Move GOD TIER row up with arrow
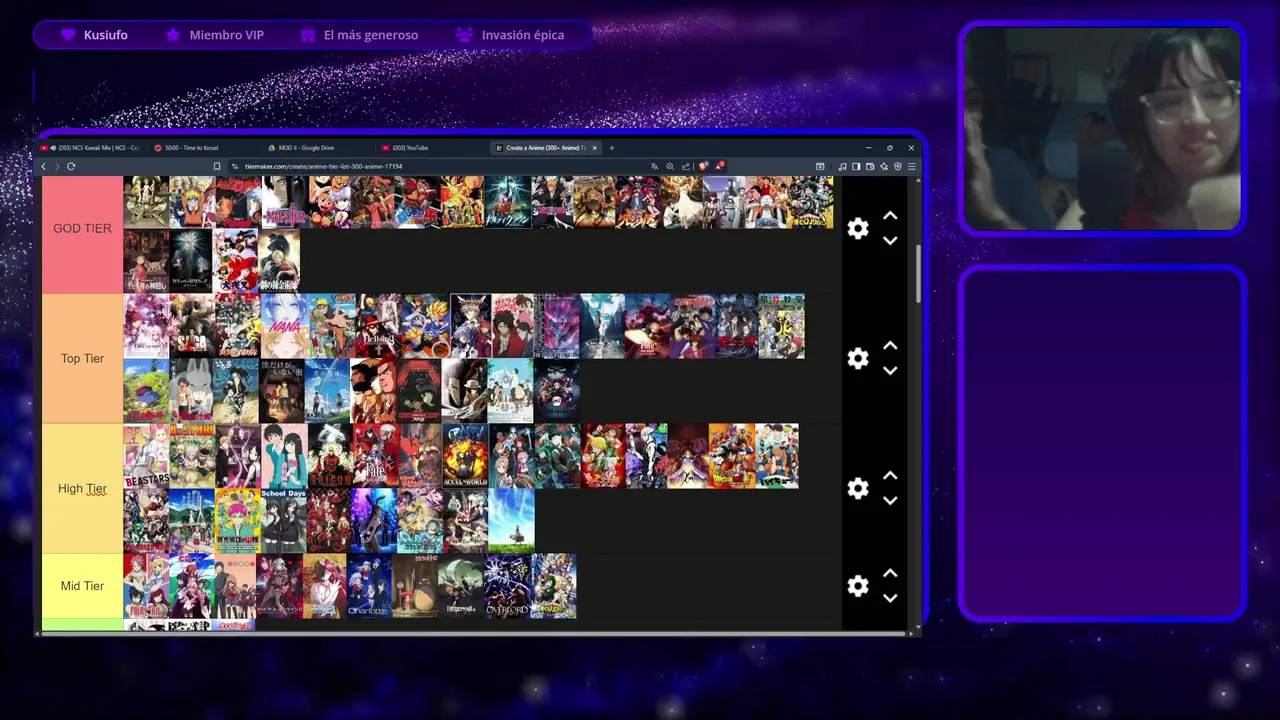Screen dimensions: 1280x720 pyautogui.click(x=890, y=216)
